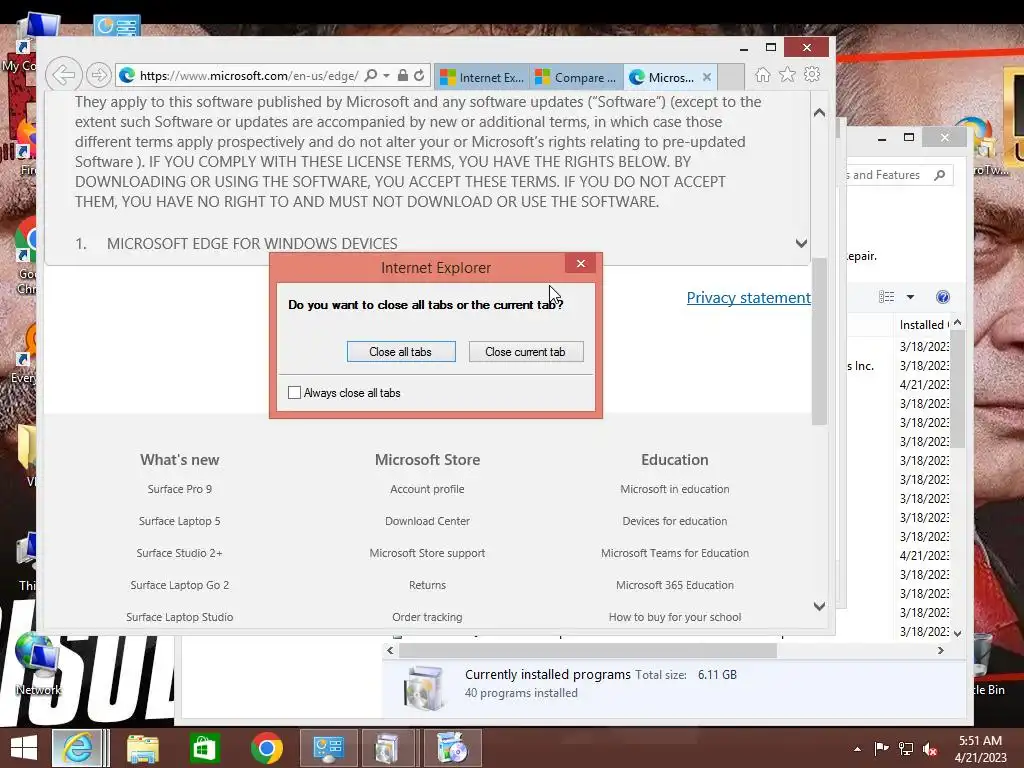This screenshot has width=1024, height=768.
Task: Click the Installed On column header
Action: 922,325
